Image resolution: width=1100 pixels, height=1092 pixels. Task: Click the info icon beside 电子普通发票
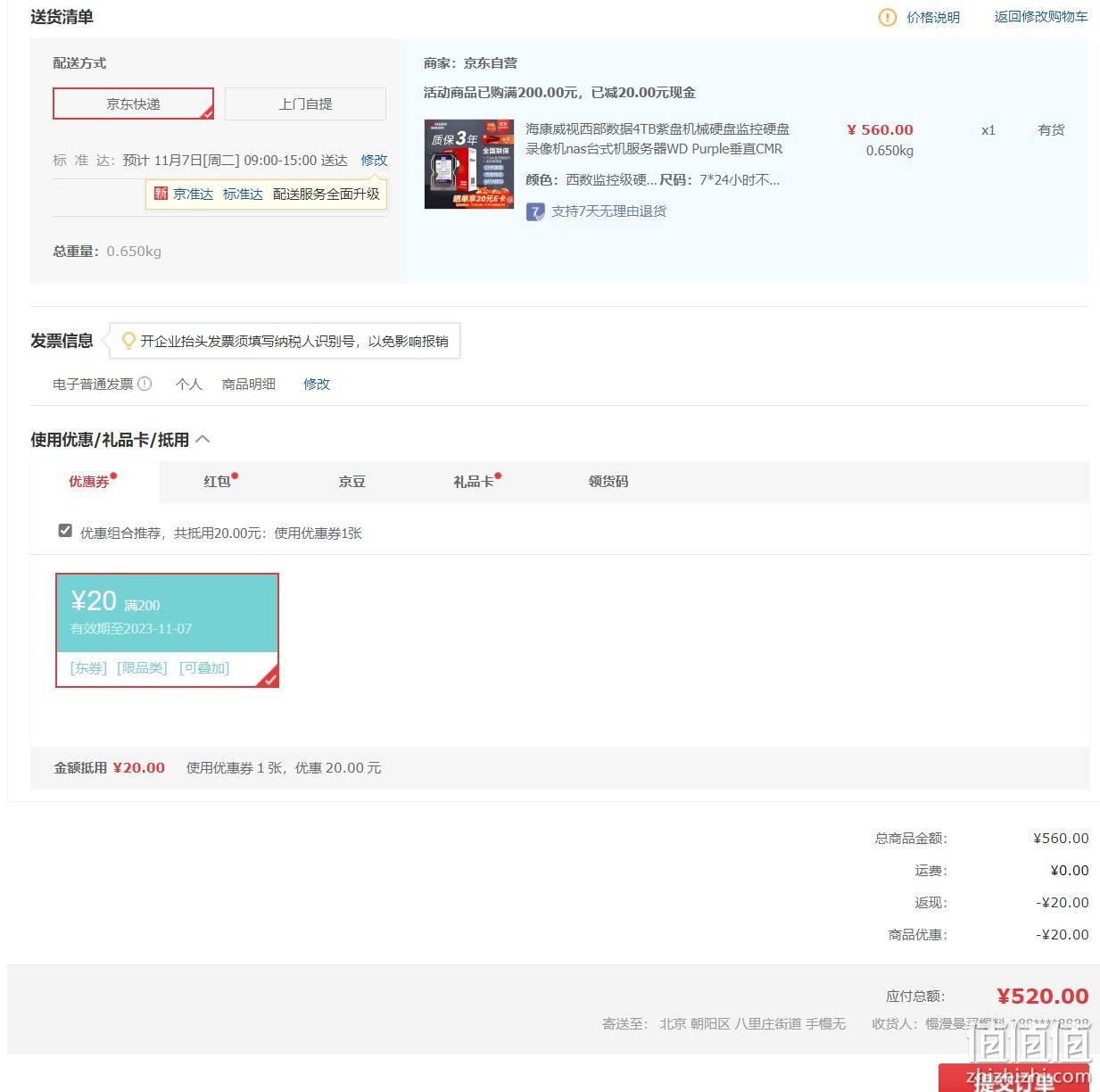coord(145,384)
